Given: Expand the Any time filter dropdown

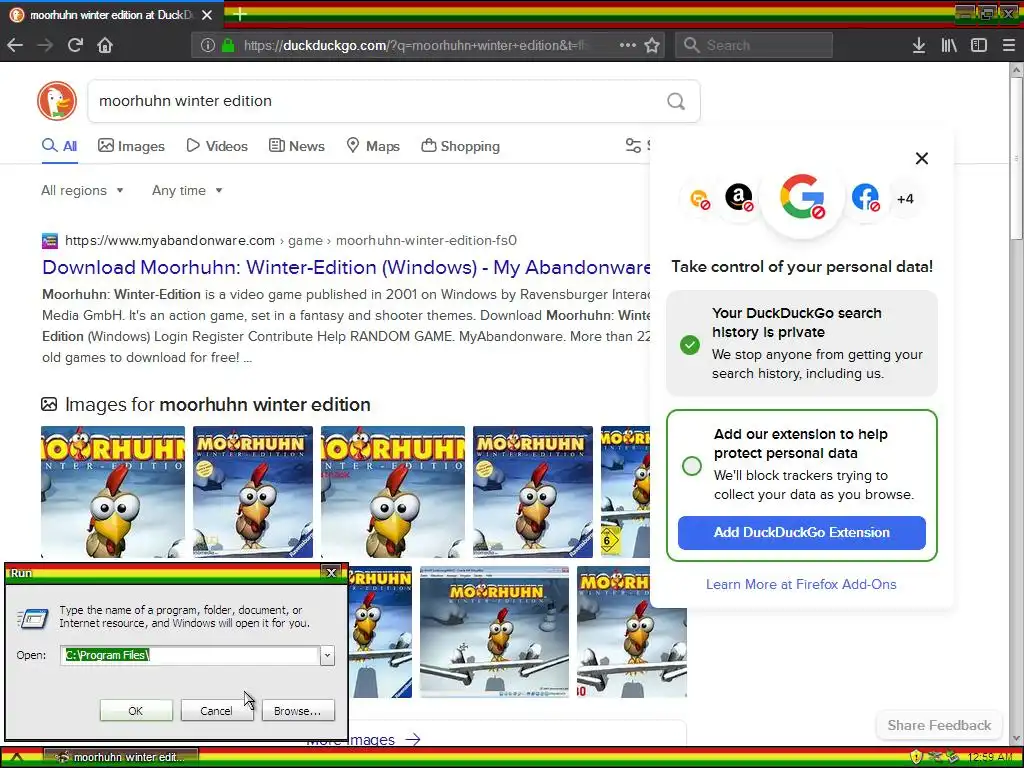Looking at the screenshot, I should pos(187,191).
